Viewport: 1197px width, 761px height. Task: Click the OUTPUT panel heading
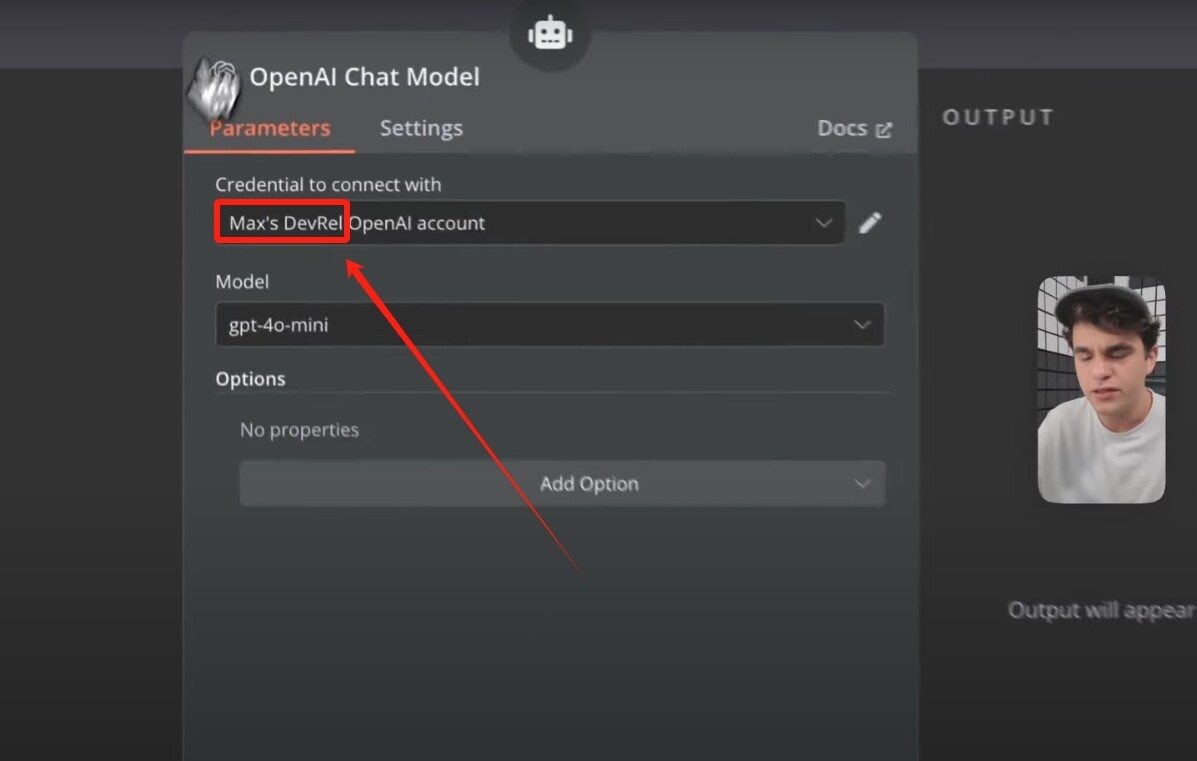click(998, 117)
